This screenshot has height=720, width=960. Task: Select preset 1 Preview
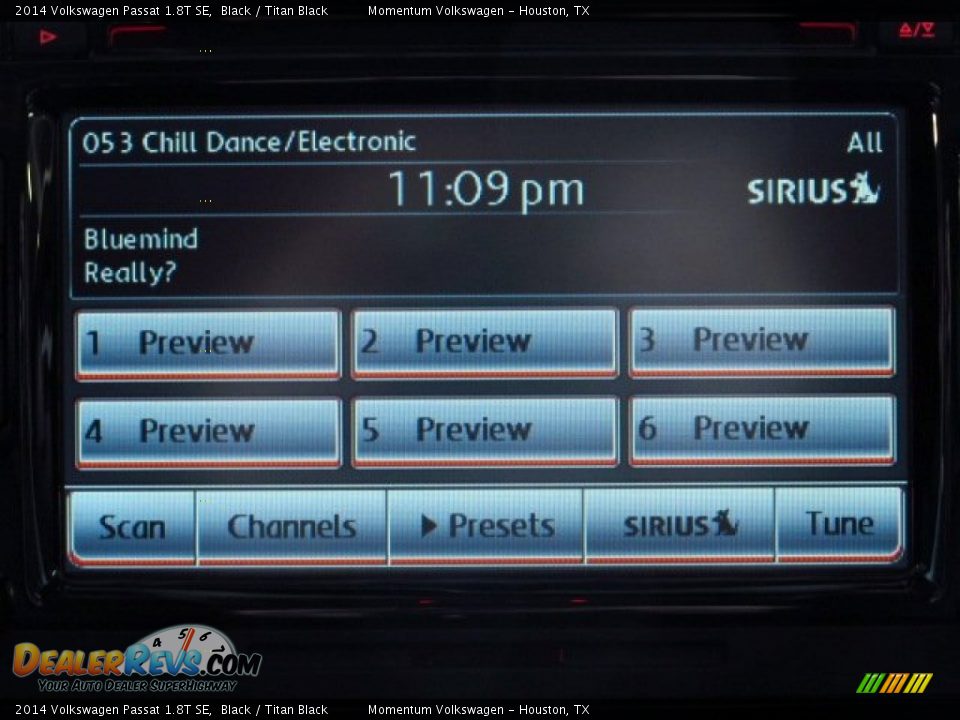(208, 343)
